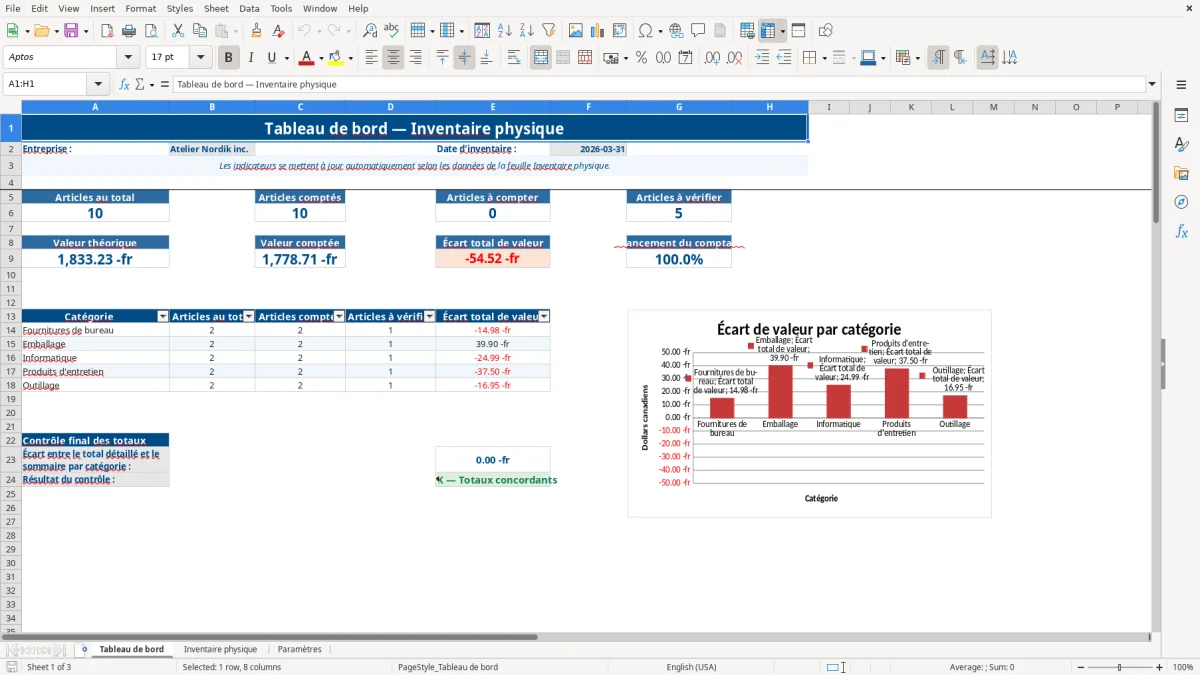The width and height of the screenshot is (1200, 675).
Task: Toggle Center Horizontally alignment
Action: point(393,58)
